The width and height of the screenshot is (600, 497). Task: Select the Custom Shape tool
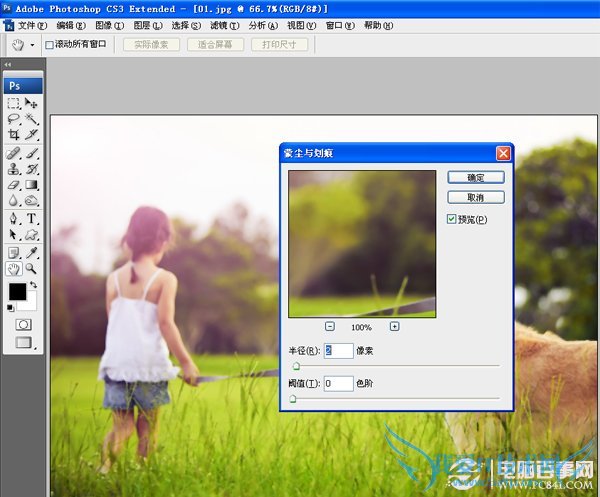click(x=31, y=235)
